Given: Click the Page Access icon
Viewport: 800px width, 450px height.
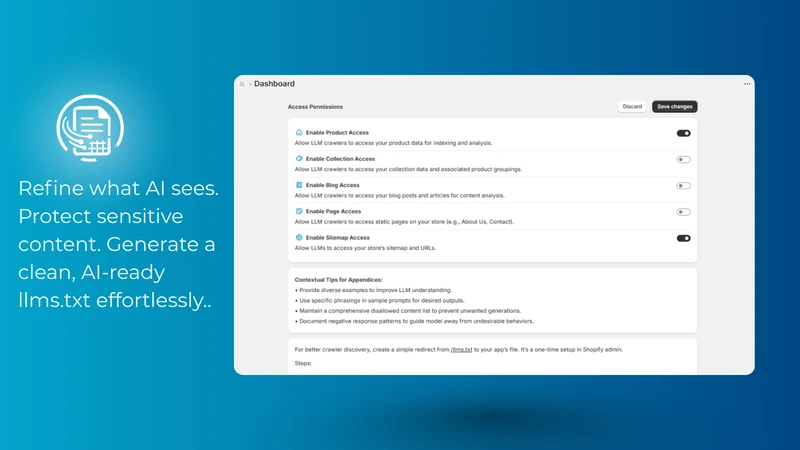Looking at the screenshot, I should [299, 211].
